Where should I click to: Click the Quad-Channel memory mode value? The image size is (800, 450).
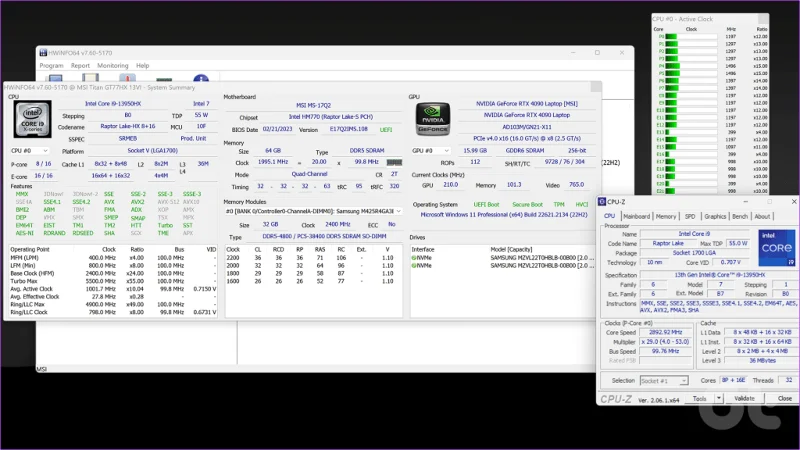coord(309,174)
